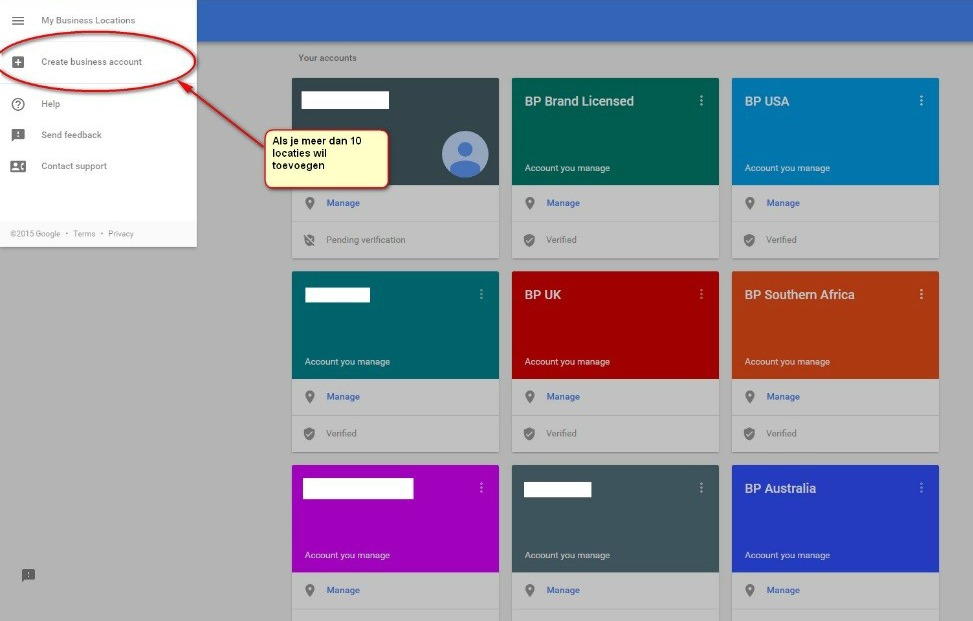Click Manage under the teal redacted card
This screenshot has height=621, width=973.
(343, 396)
